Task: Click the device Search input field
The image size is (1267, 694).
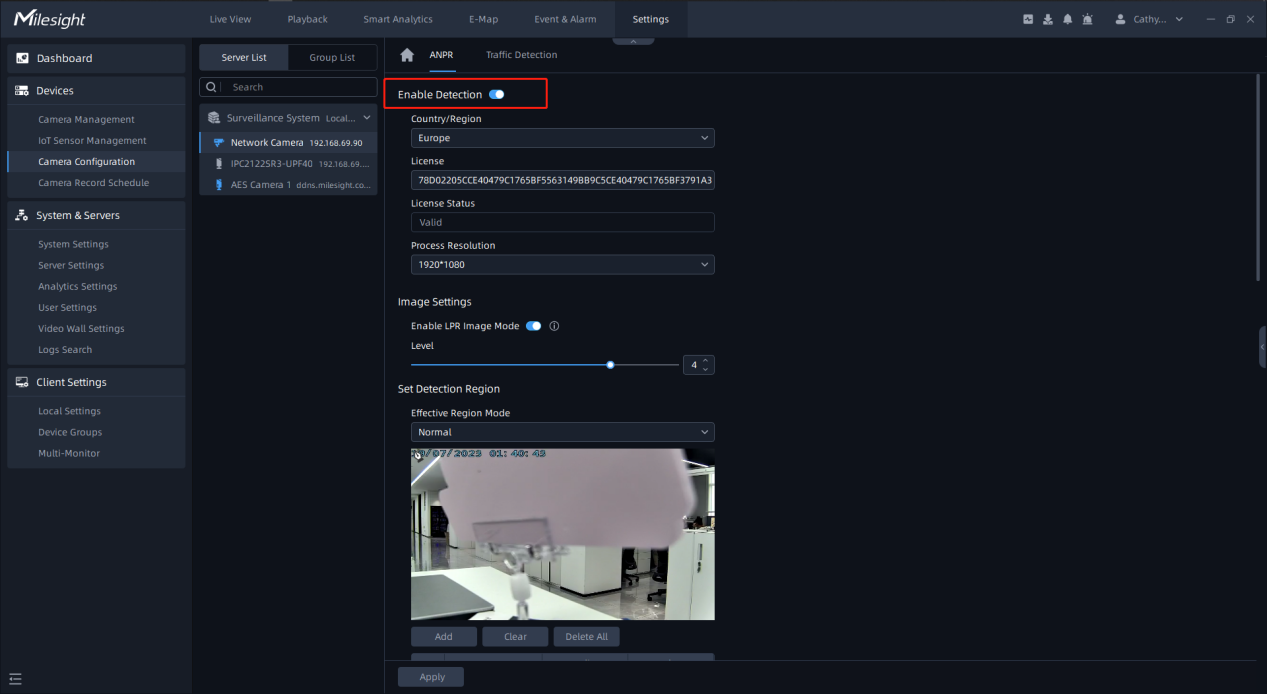Action: coord(288,87)
